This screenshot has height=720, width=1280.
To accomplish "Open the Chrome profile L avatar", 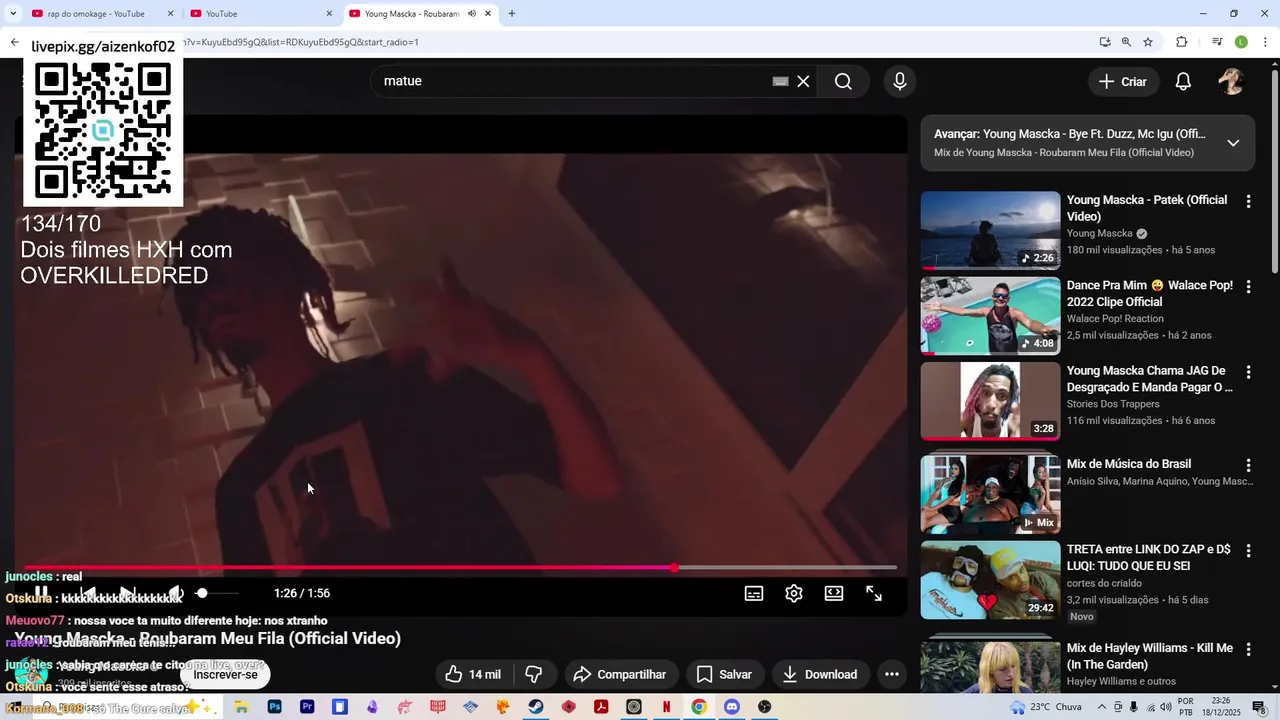I will pyautogui.click(x=1241, y=42).
